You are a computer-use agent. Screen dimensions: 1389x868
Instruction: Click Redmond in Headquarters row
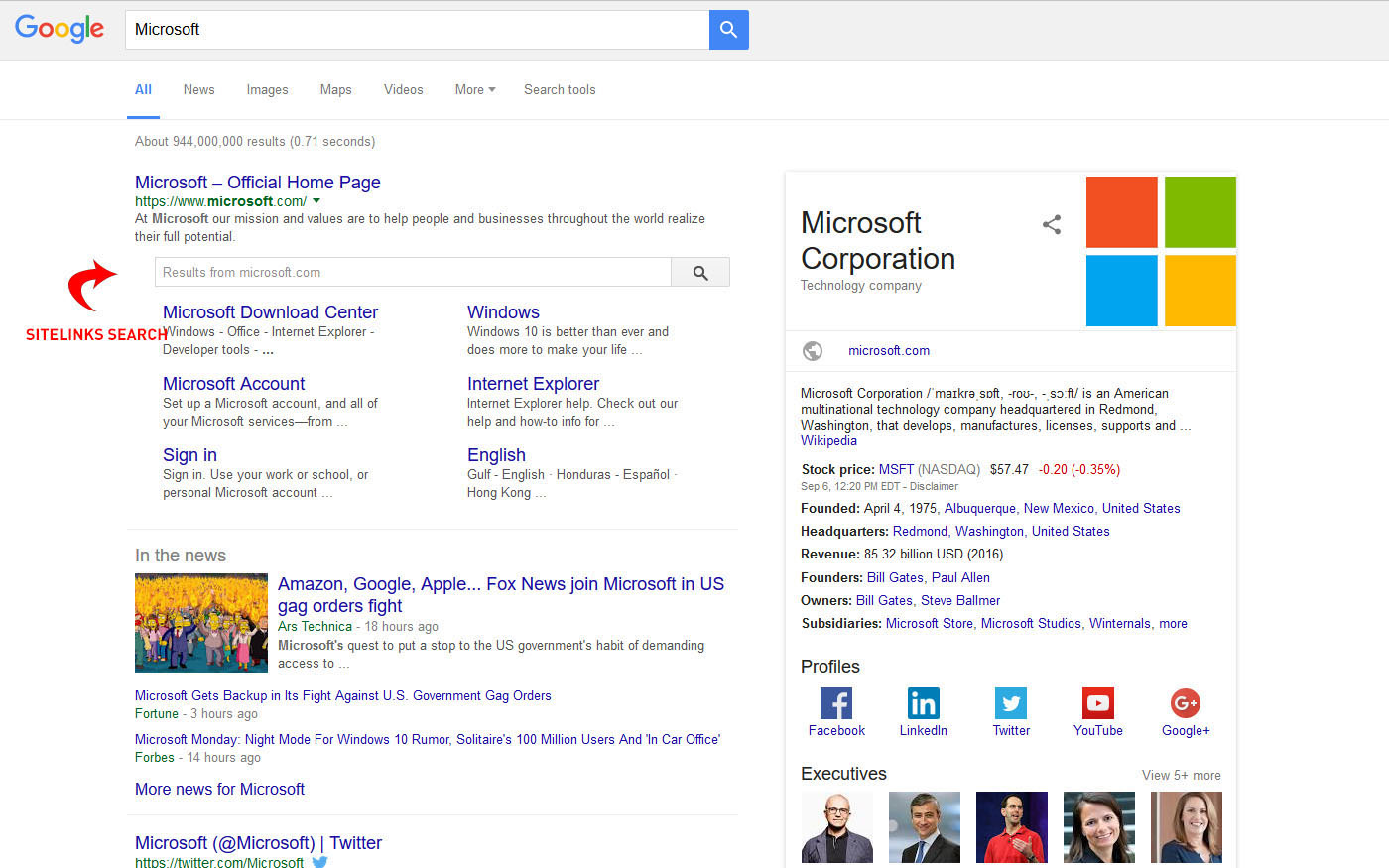coord(920,532)
